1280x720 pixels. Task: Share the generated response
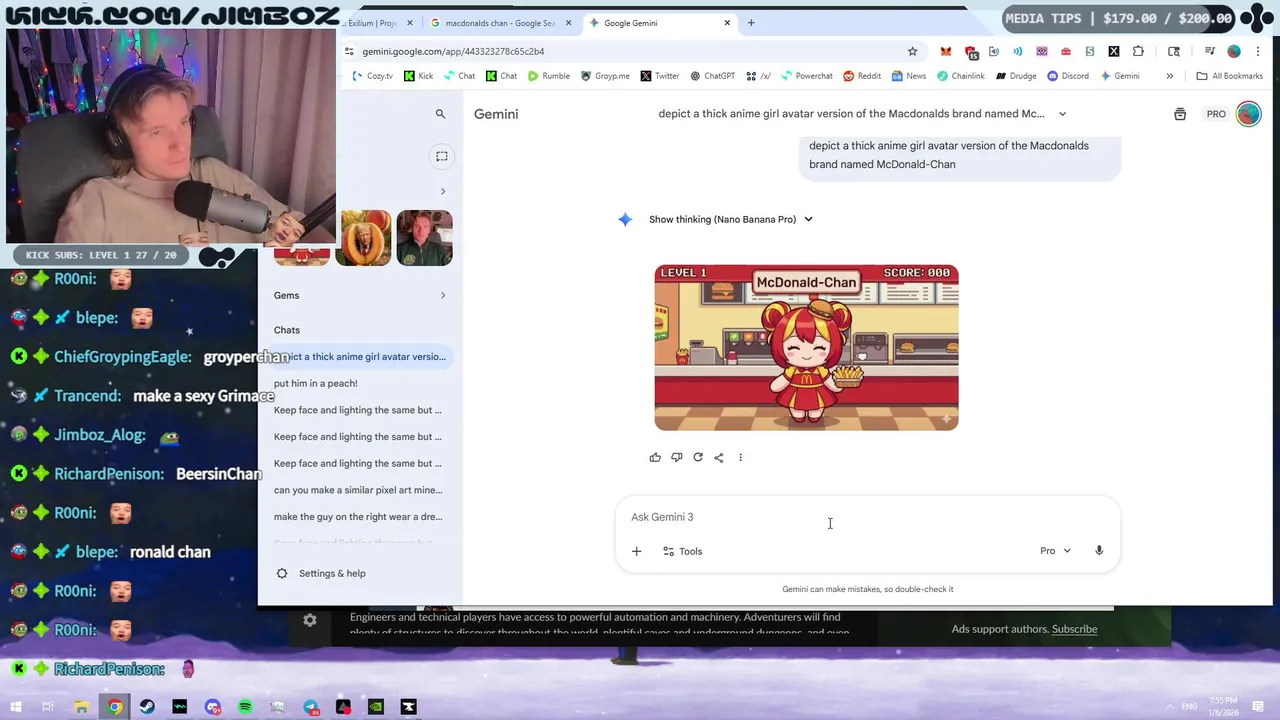point(719,457)
